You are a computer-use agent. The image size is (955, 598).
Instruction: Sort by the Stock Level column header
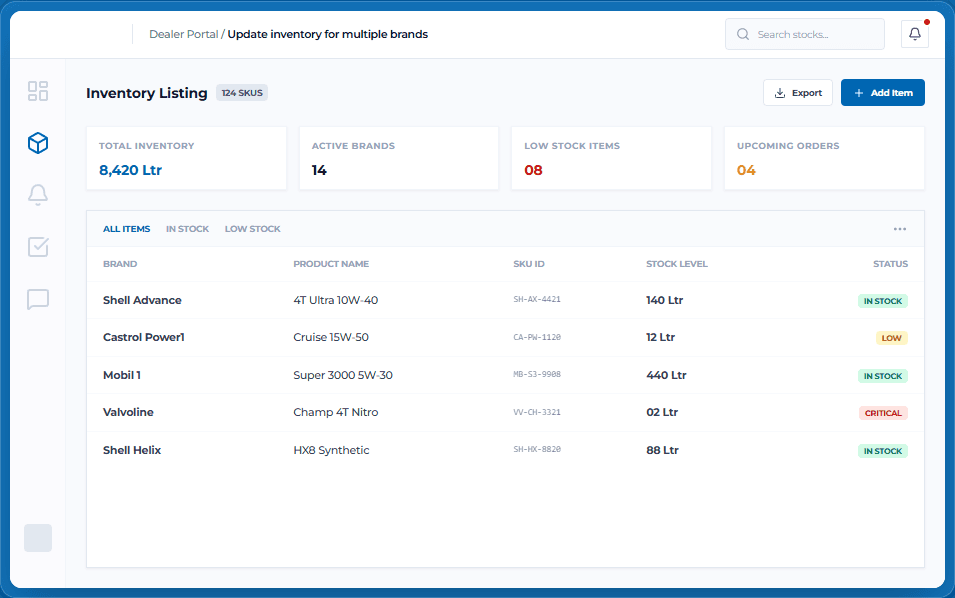pos(677,264)
